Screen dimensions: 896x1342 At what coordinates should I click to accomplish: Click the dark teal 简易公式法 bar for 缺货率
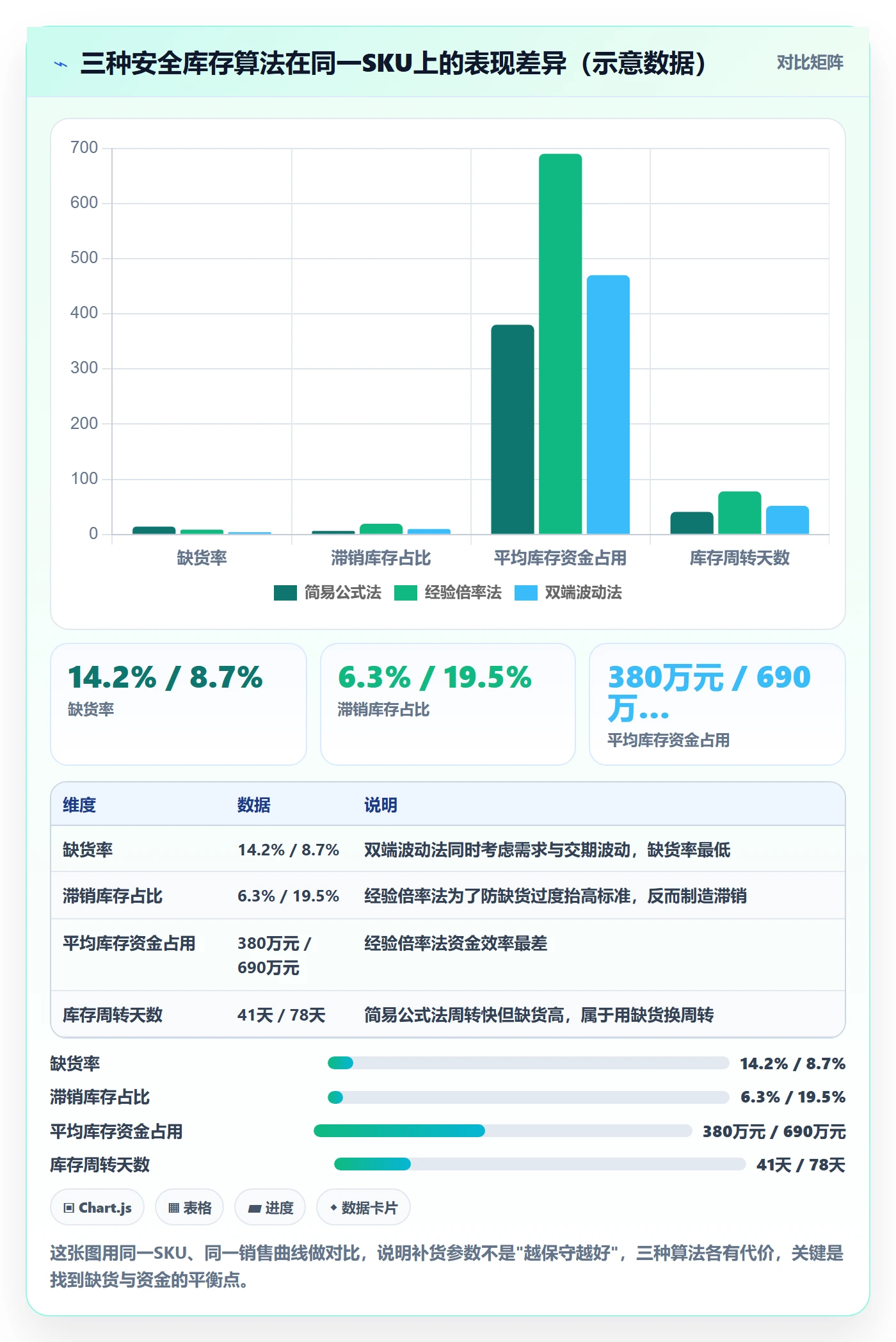[154, 530]
